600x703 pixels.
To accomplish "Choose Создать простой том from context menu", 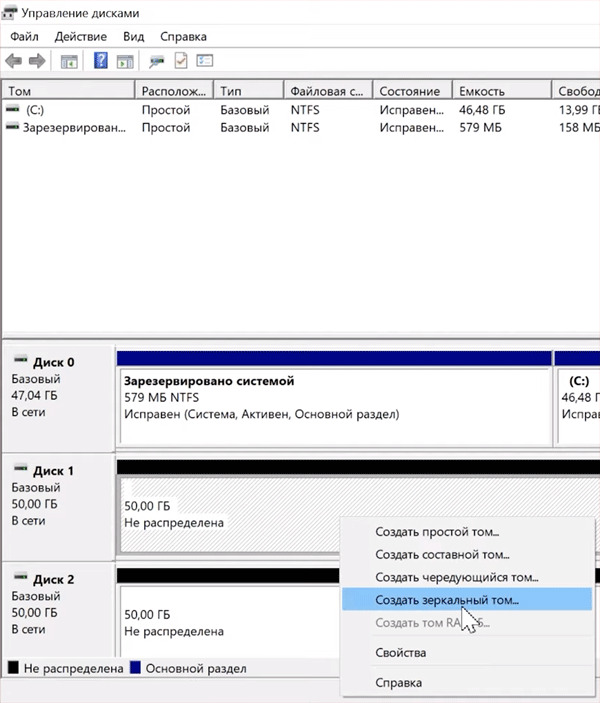I will (436, 533).
